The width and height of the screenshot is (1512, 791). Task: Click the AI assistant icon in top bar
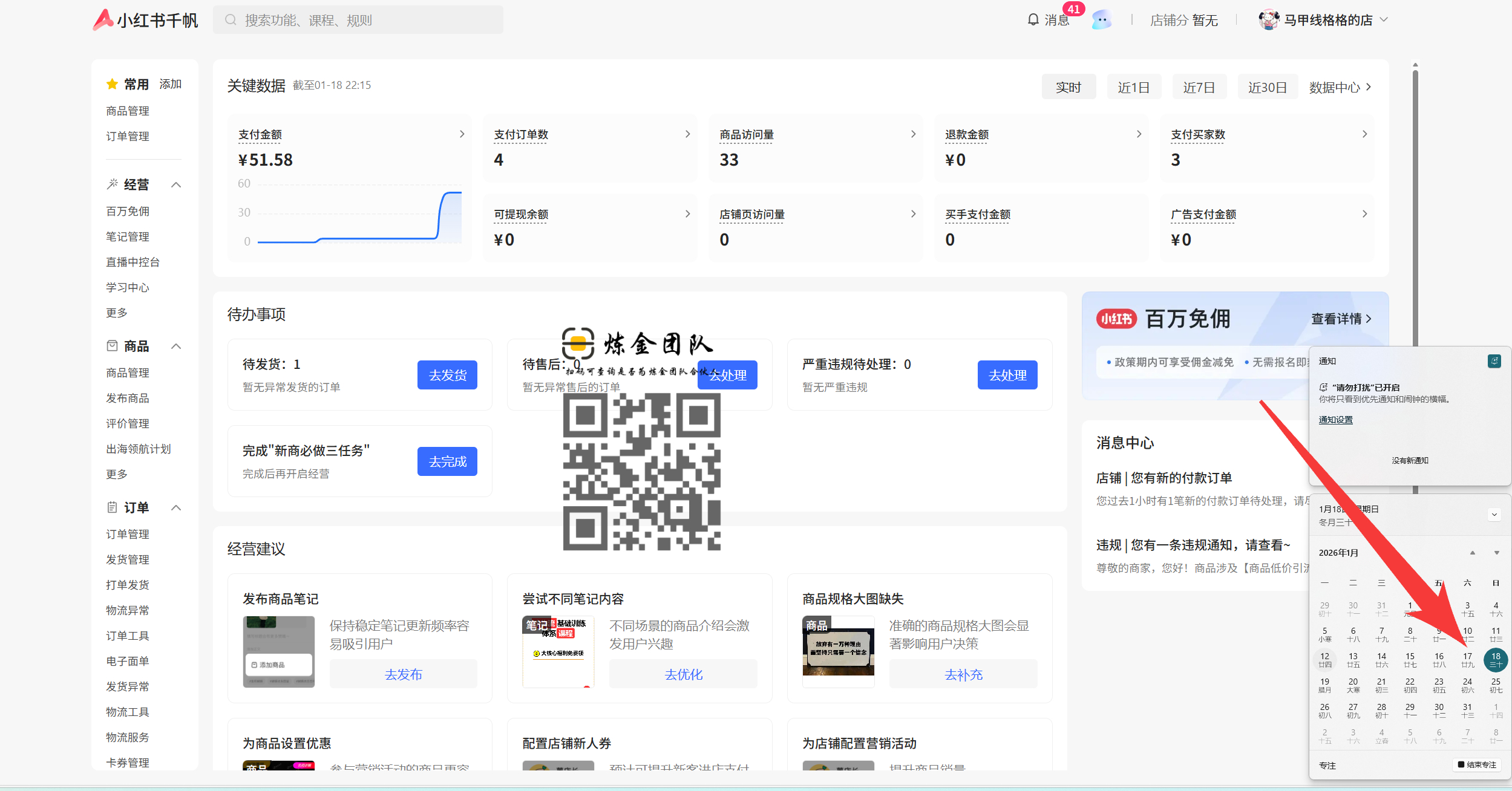coord(1101,19)
